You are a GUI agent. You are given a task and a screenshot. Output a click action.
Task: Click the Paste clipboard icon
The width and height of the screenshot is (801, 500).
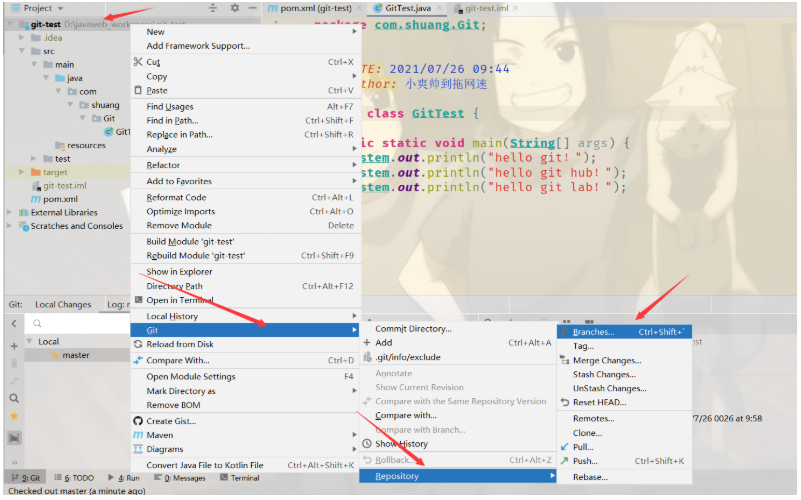point(138,90)
